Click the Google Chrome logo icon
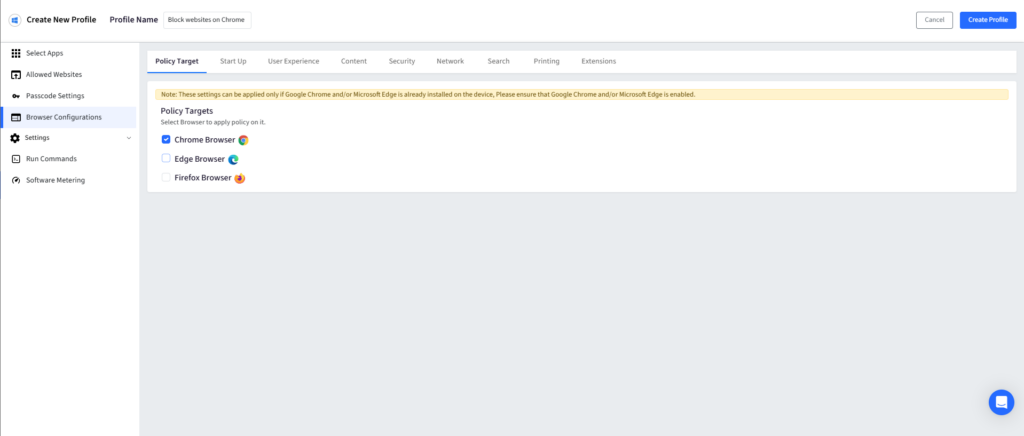The height and width of the screenshot is (436, 1024). coord(244,140)
